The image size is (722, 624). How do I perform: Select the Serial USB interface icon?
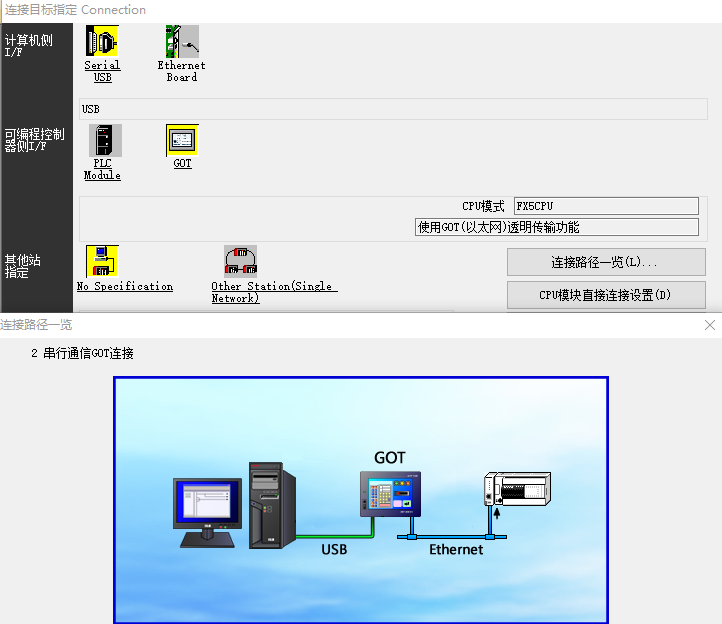(x=102, y=42)
